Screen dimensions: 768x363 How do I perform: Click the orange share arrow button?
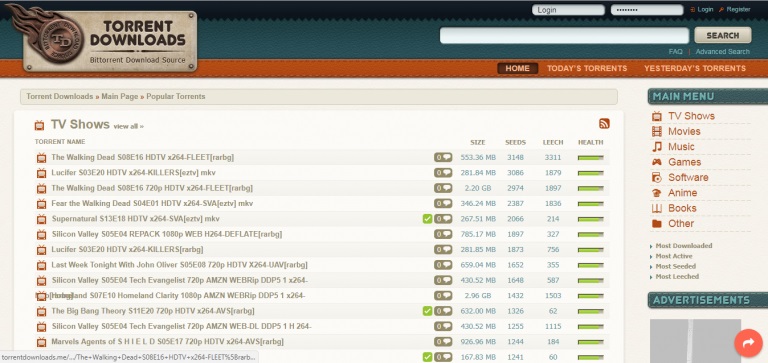[x=748, y=343]
